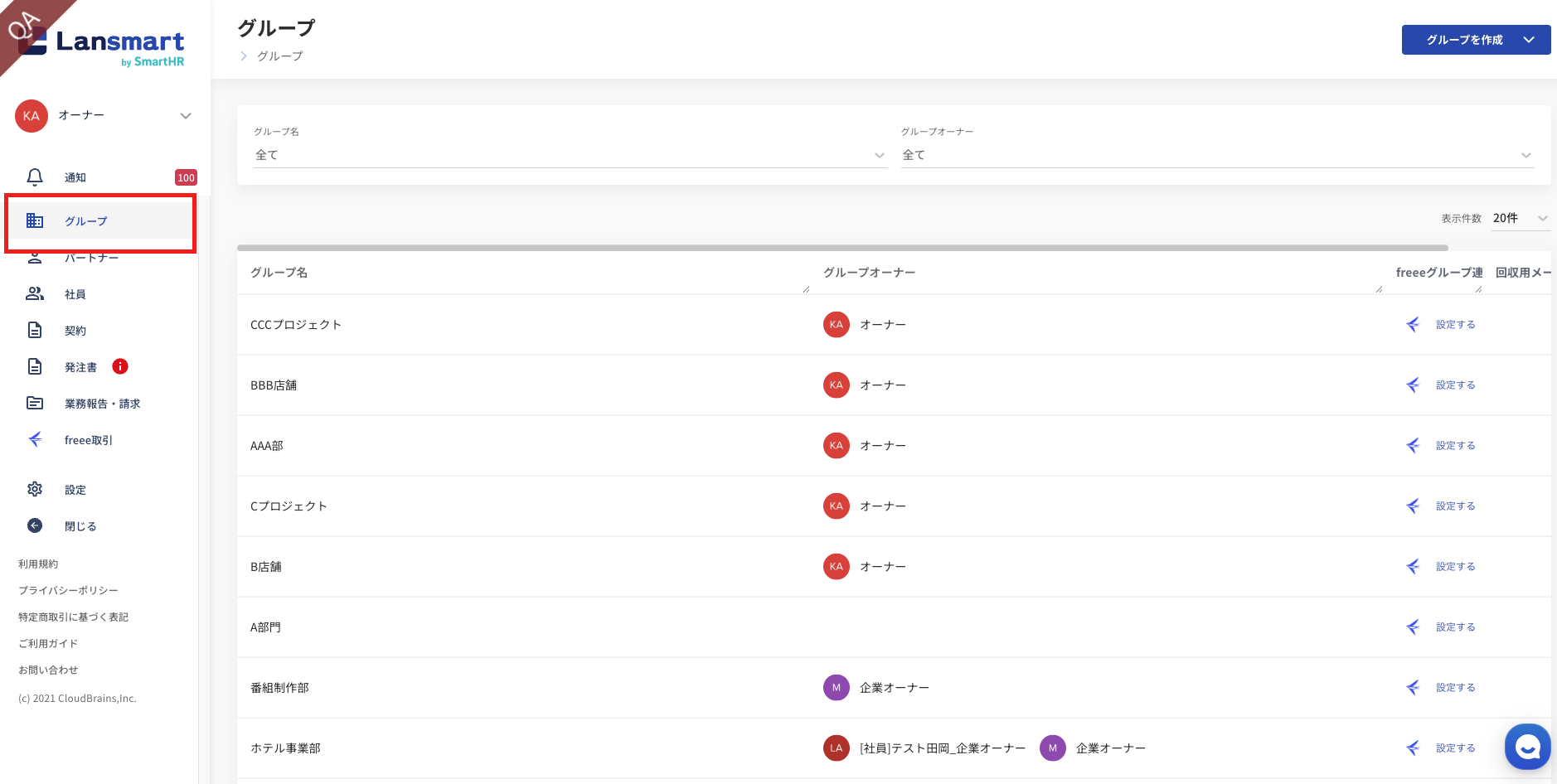Open the グループ menu item
The width and height of the screenshot is (1557, 784).
pos(86,221)
